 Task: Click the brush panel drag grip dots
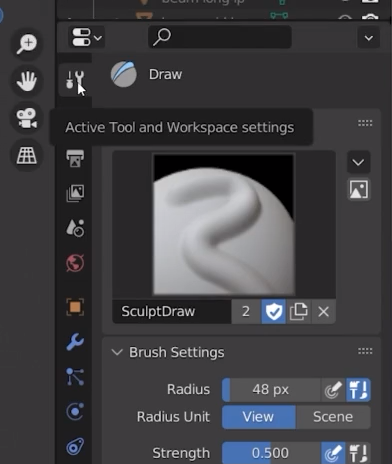click(365, 123)
